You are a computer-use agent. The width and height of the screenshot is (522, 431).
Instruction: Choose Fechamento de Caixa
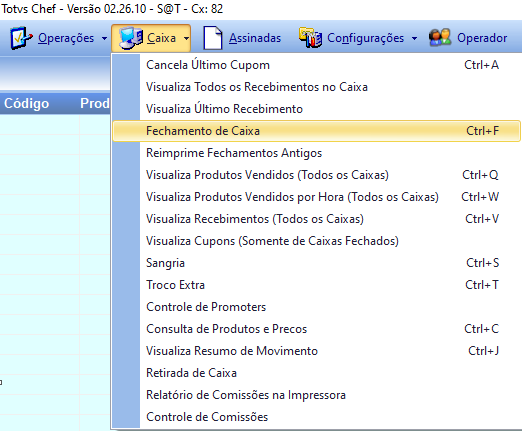point(316,131)
